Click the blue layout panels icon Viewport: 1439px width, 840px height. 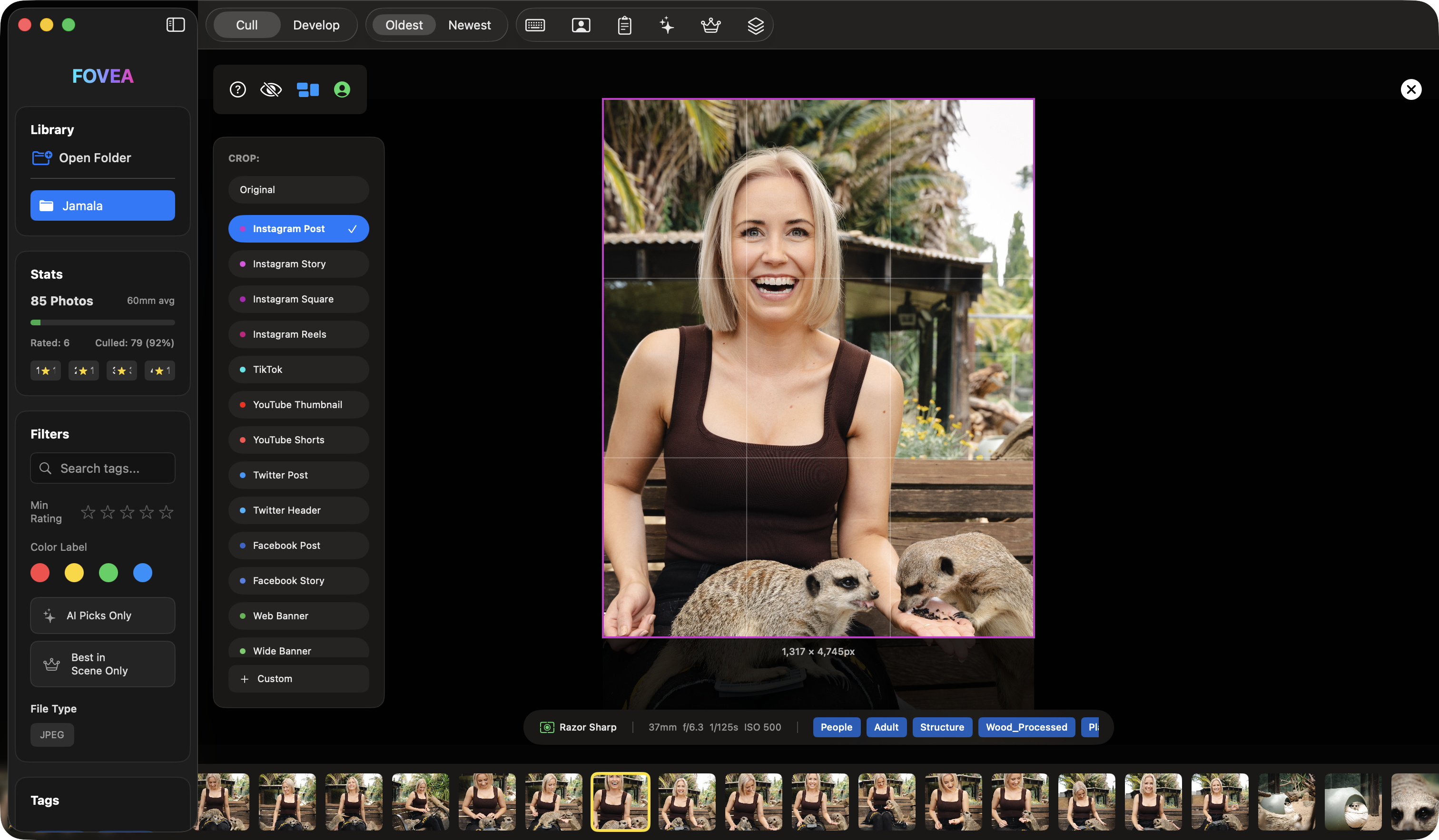[x=308, y=89]
